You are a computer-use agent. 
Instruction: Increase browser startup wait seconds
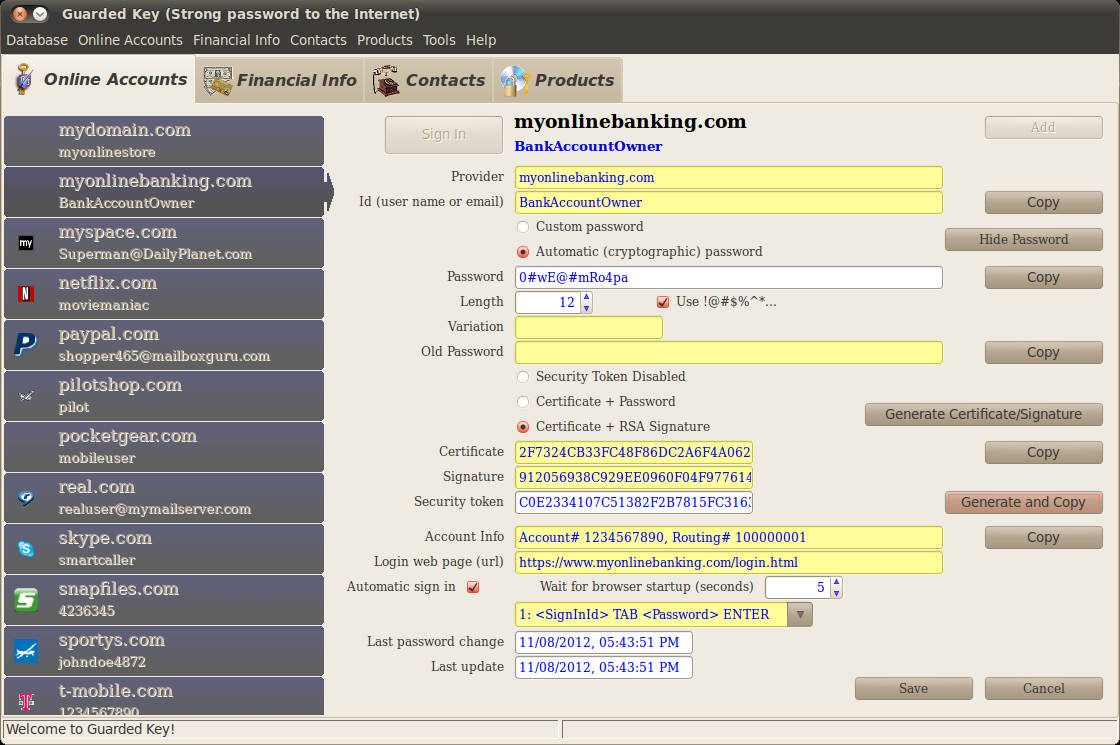click(836, 582)
